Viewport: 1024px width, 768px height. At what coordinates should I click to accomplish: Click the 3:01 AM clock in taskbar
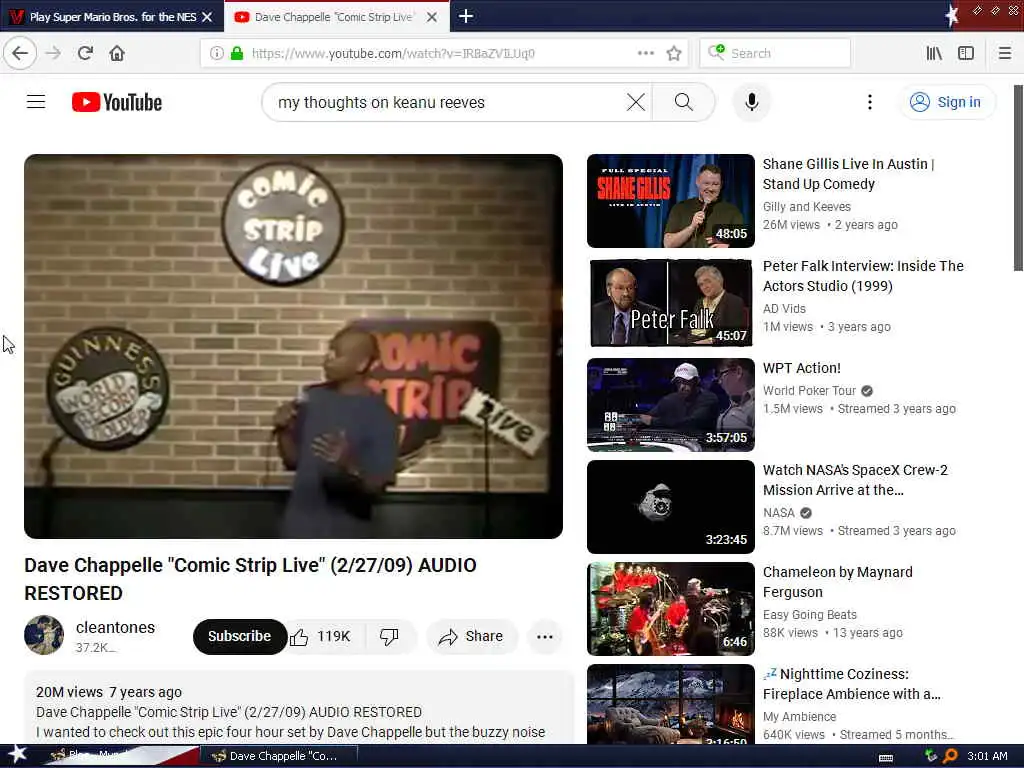(987, 756)
